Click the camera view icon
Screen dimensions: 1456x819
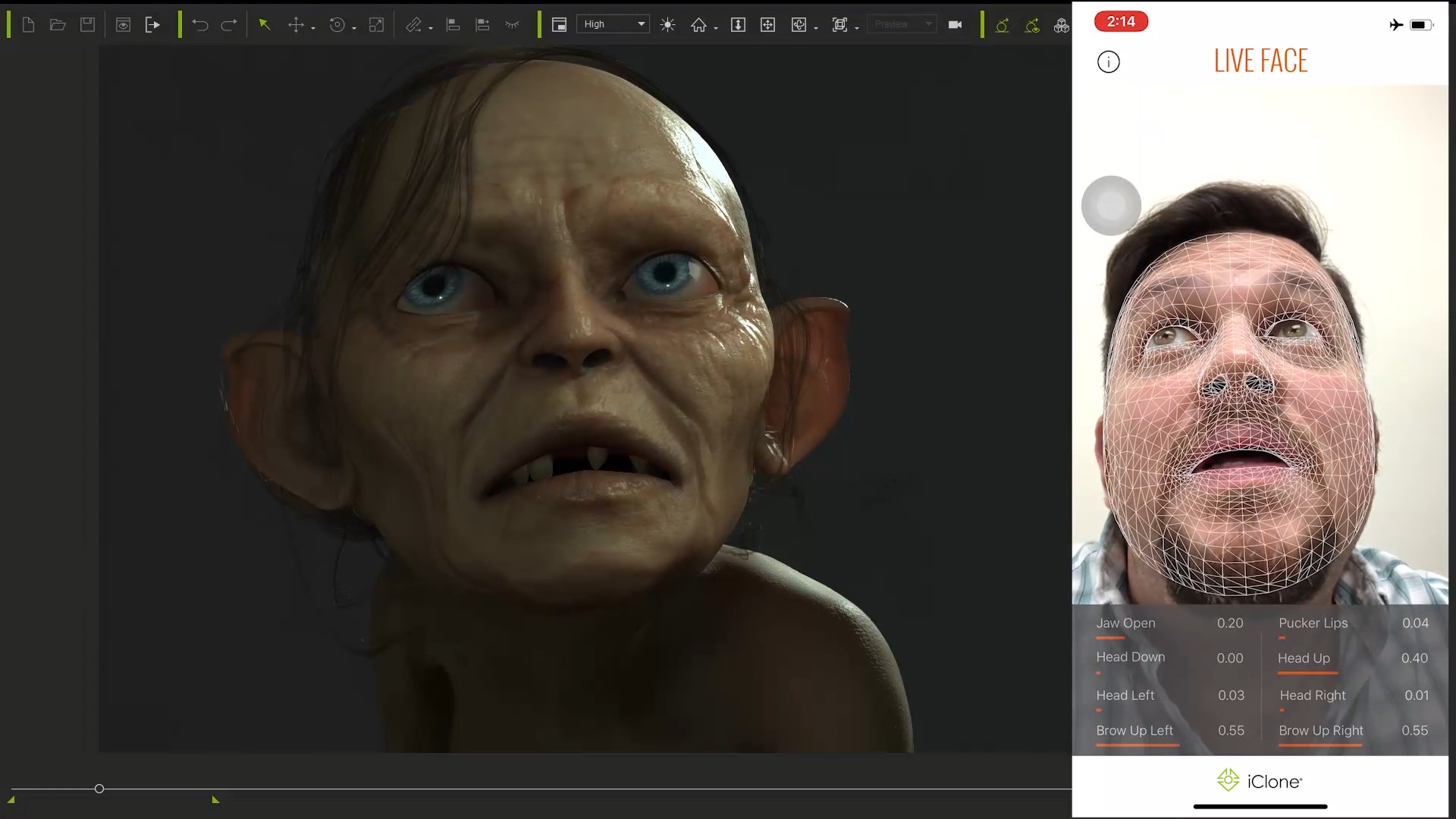(x=955, y=25)
